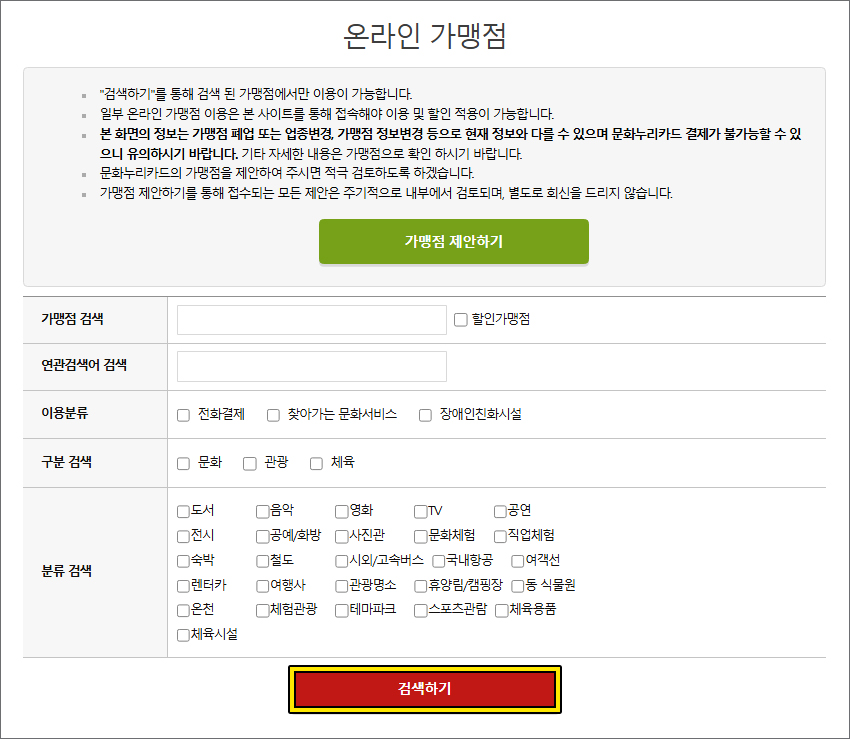Check the 관광 category checkbox
The height and width of the screenshot is (739, 850).
coord(250,463)
